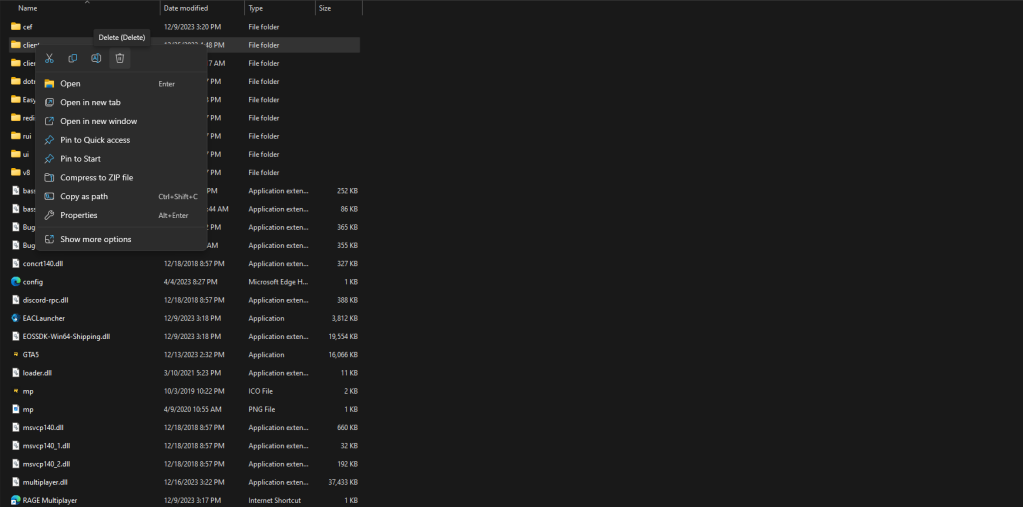Choose Open in new window
Viewport: 1023px width, 507px height.
(98, 121)
